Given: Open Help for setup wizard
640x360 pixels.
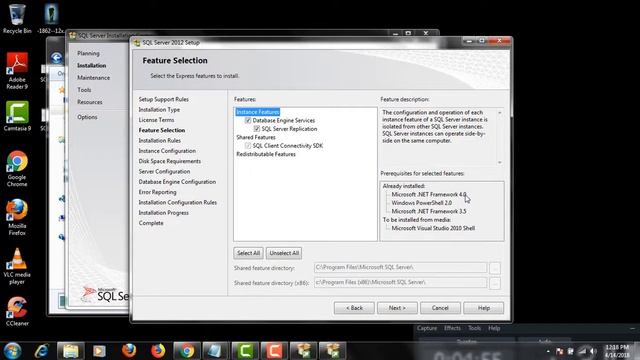Looking at the screenshot, I should coord(484,308).
